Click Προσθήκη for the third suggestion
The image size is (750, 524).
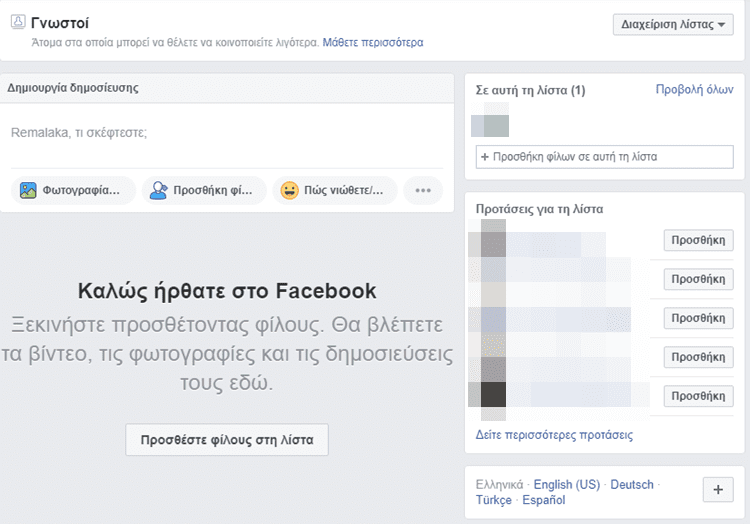[x=698, y=318]
